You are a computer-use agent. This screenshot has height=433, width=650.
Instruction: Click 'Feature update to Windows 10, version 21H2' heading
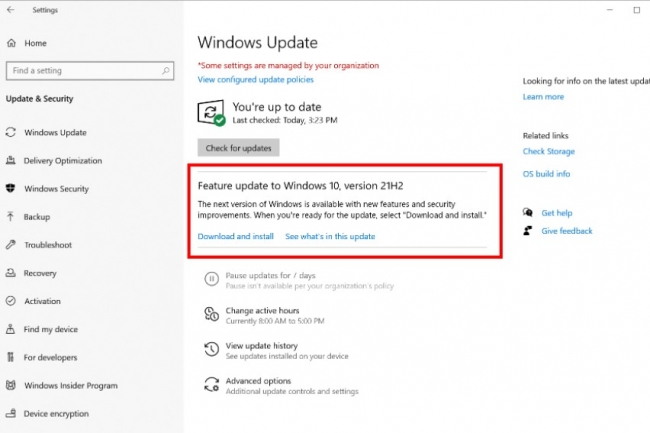click(300, 186)
